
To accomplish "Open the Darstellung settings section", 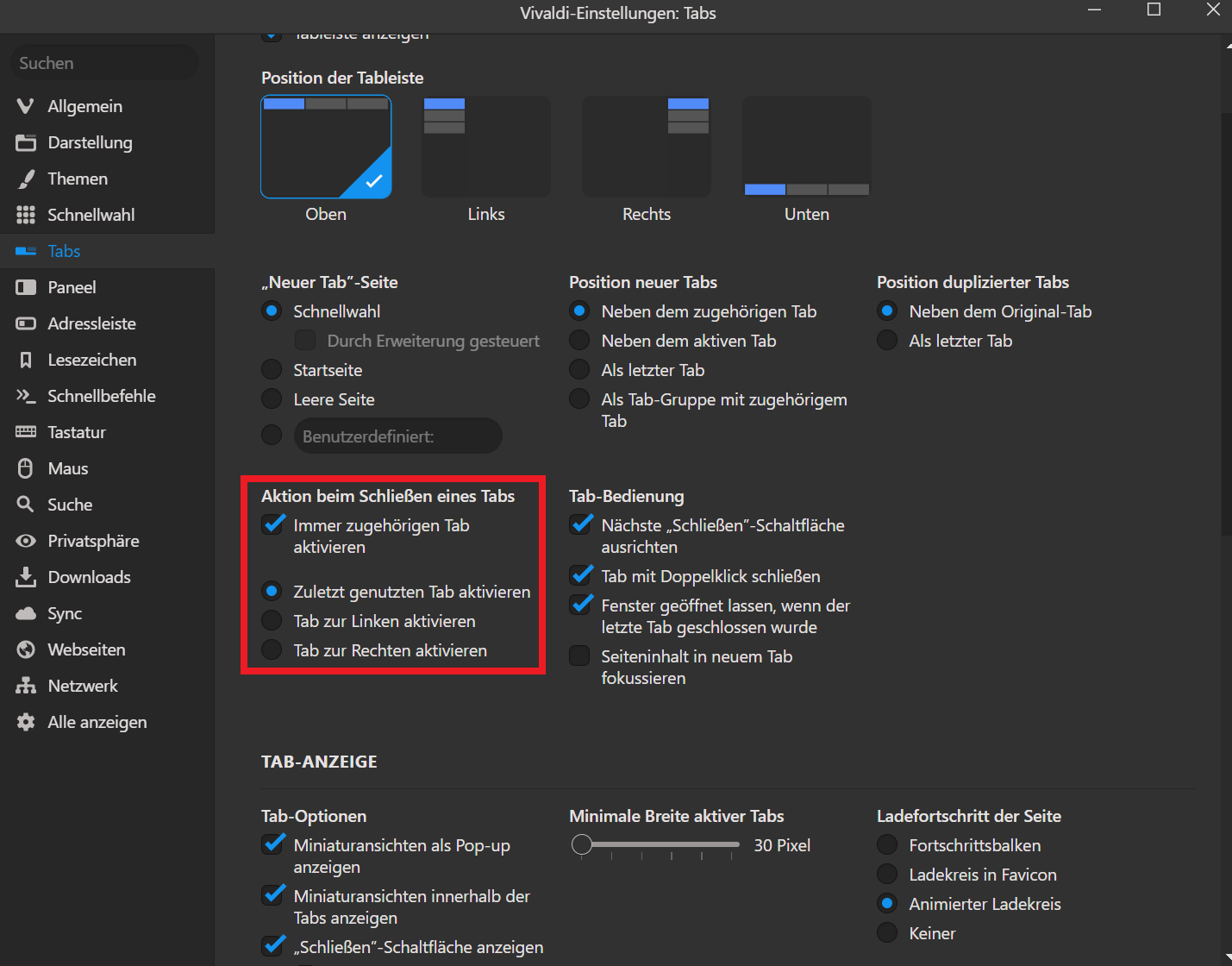I will (x=107, y=142).
